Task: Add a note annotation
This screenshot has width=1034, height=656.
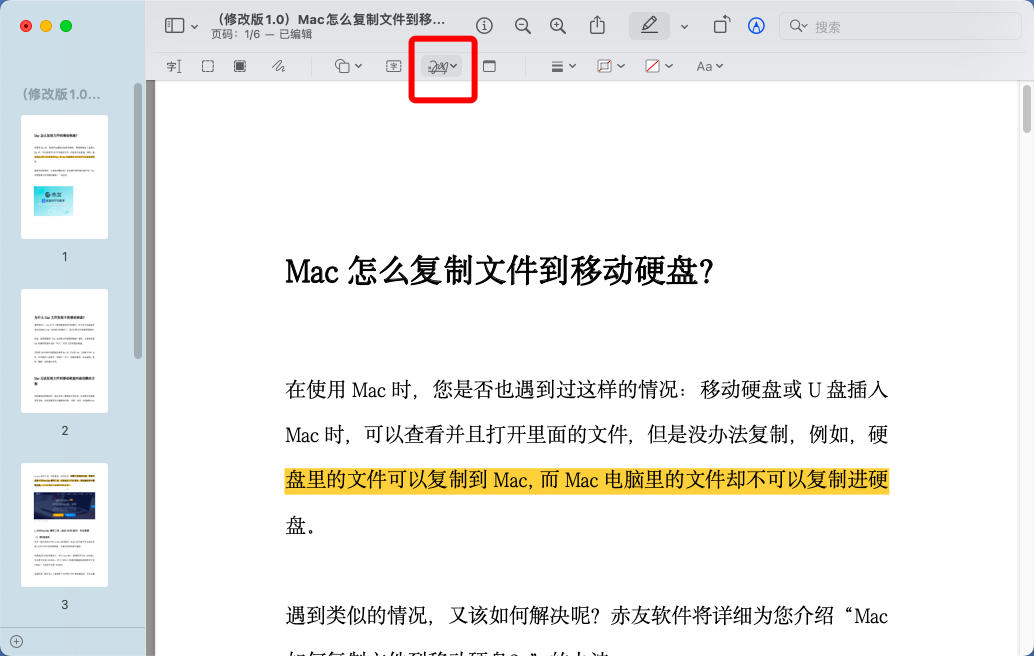Action: (489, 66)
